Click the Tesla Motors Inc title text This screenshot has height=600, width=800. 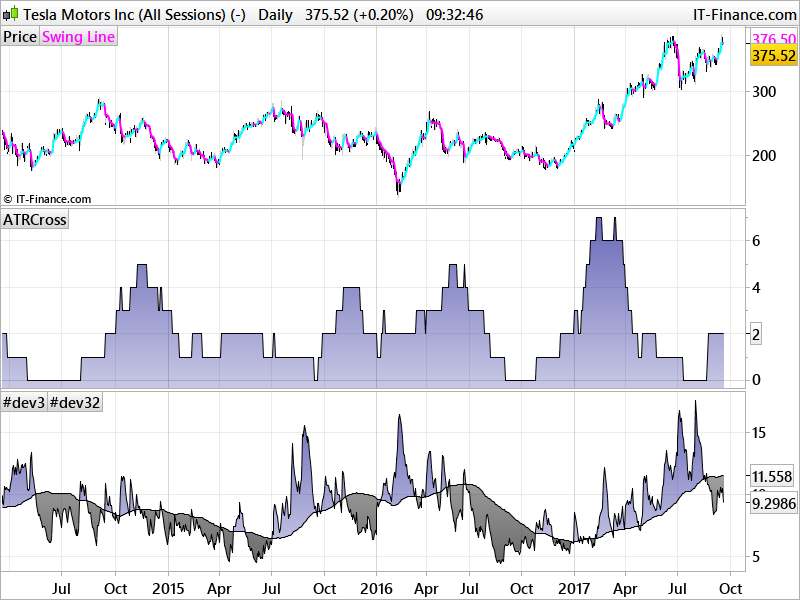(x=134, y=14)
